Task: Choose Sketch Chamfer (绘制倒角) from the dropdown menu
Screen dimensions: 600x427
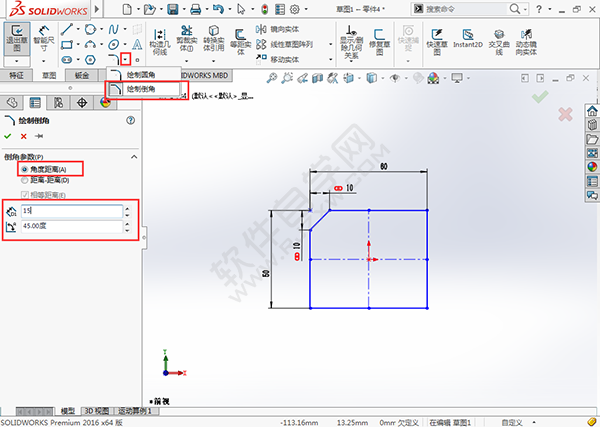Action: [144, 89]
